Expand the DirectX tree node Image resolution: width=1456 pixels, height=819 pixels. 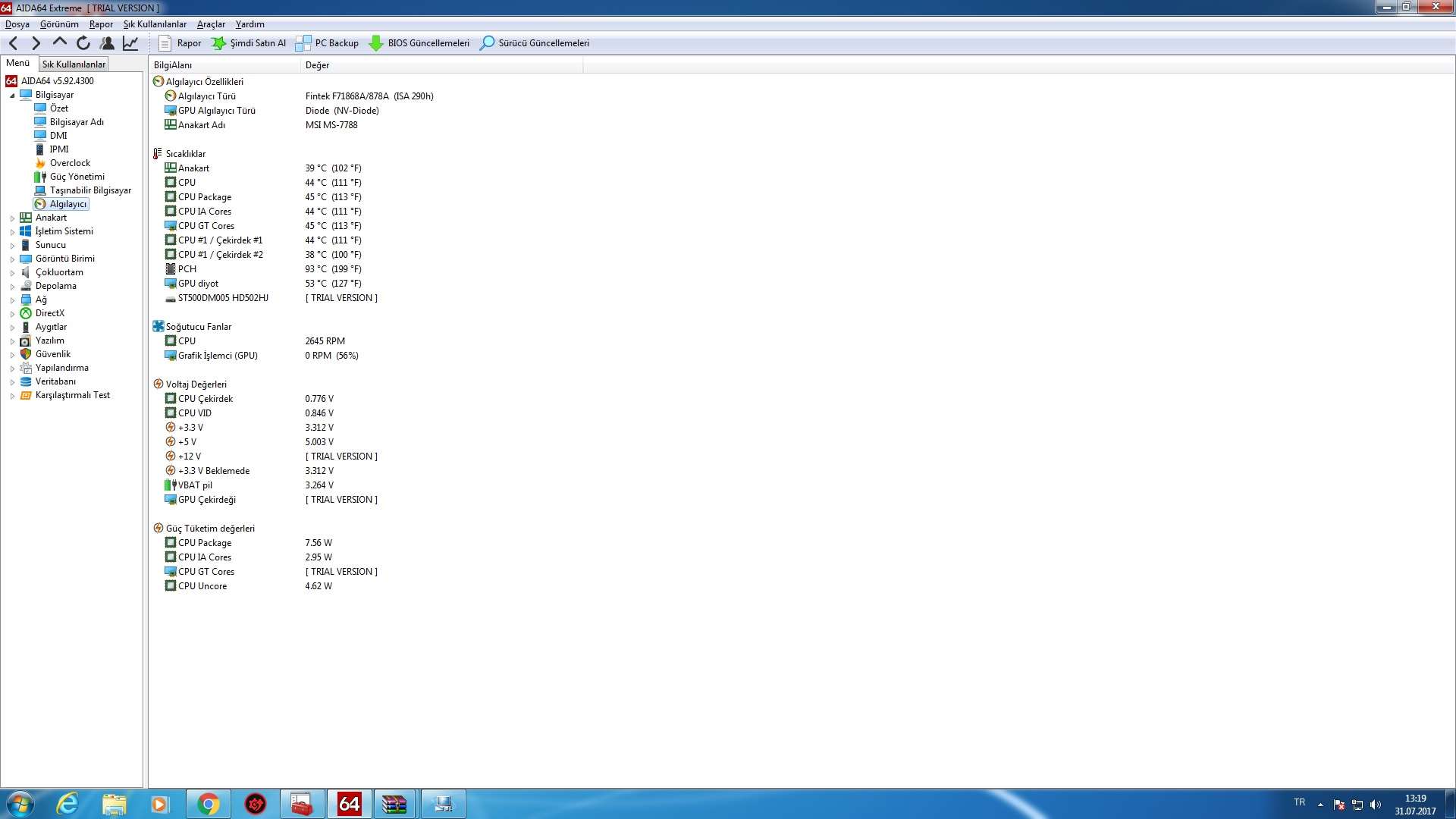point(12,314)
